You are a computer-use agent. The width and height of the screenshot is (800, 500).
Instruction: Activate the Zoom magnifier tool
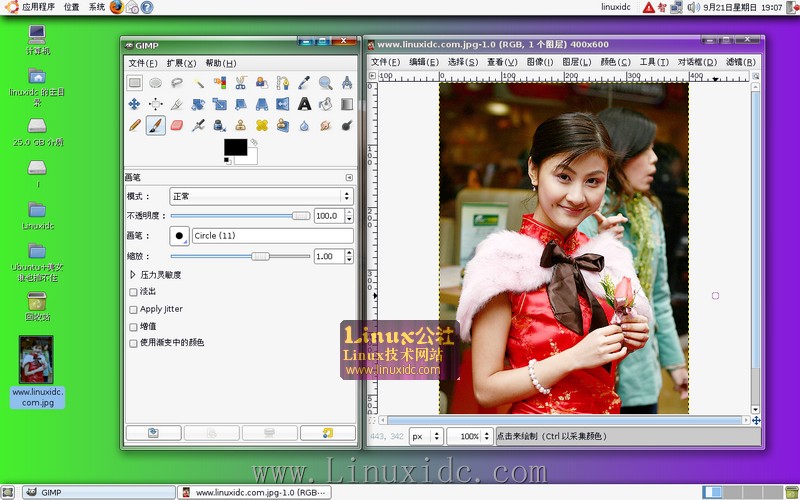(326, 83)
